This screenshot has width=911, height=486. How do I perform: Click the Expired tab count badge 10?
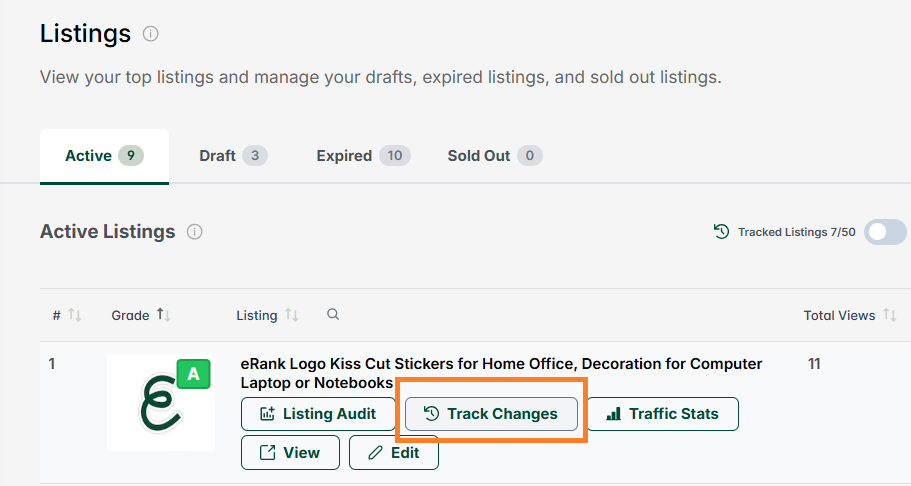pos(394,155)
